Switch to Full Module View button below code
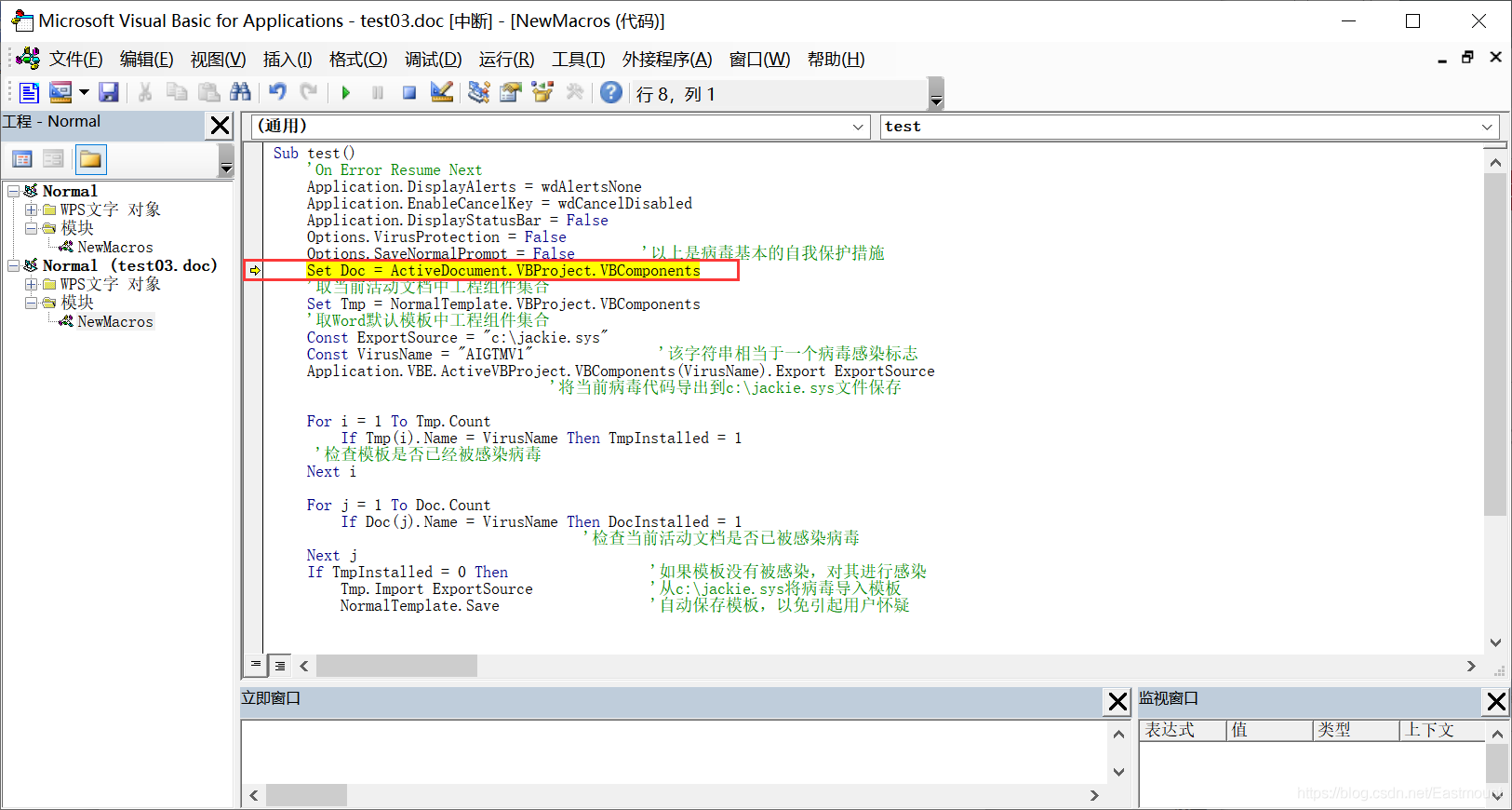The width and height of the screenshot is (1512, 810). coord(279,665)
